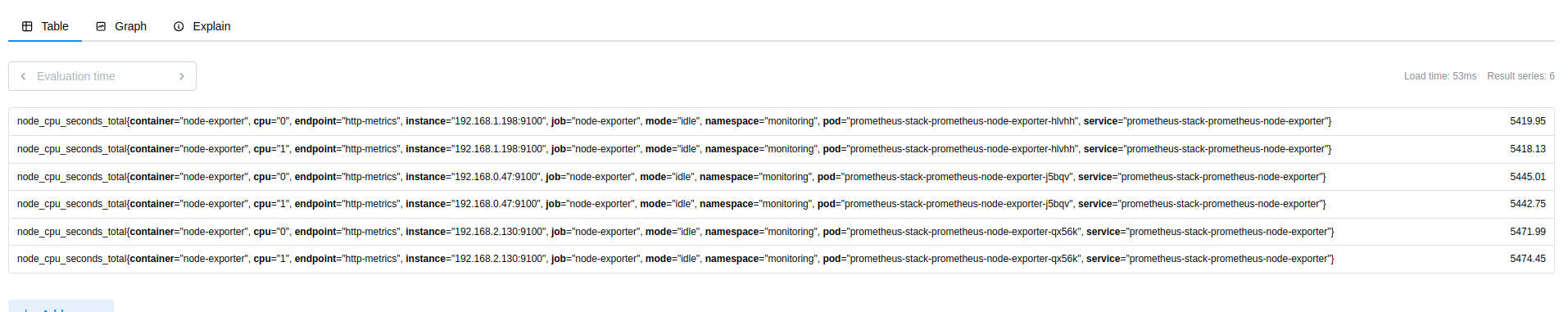Click the result value 5442.75

tap(1528, 204)
